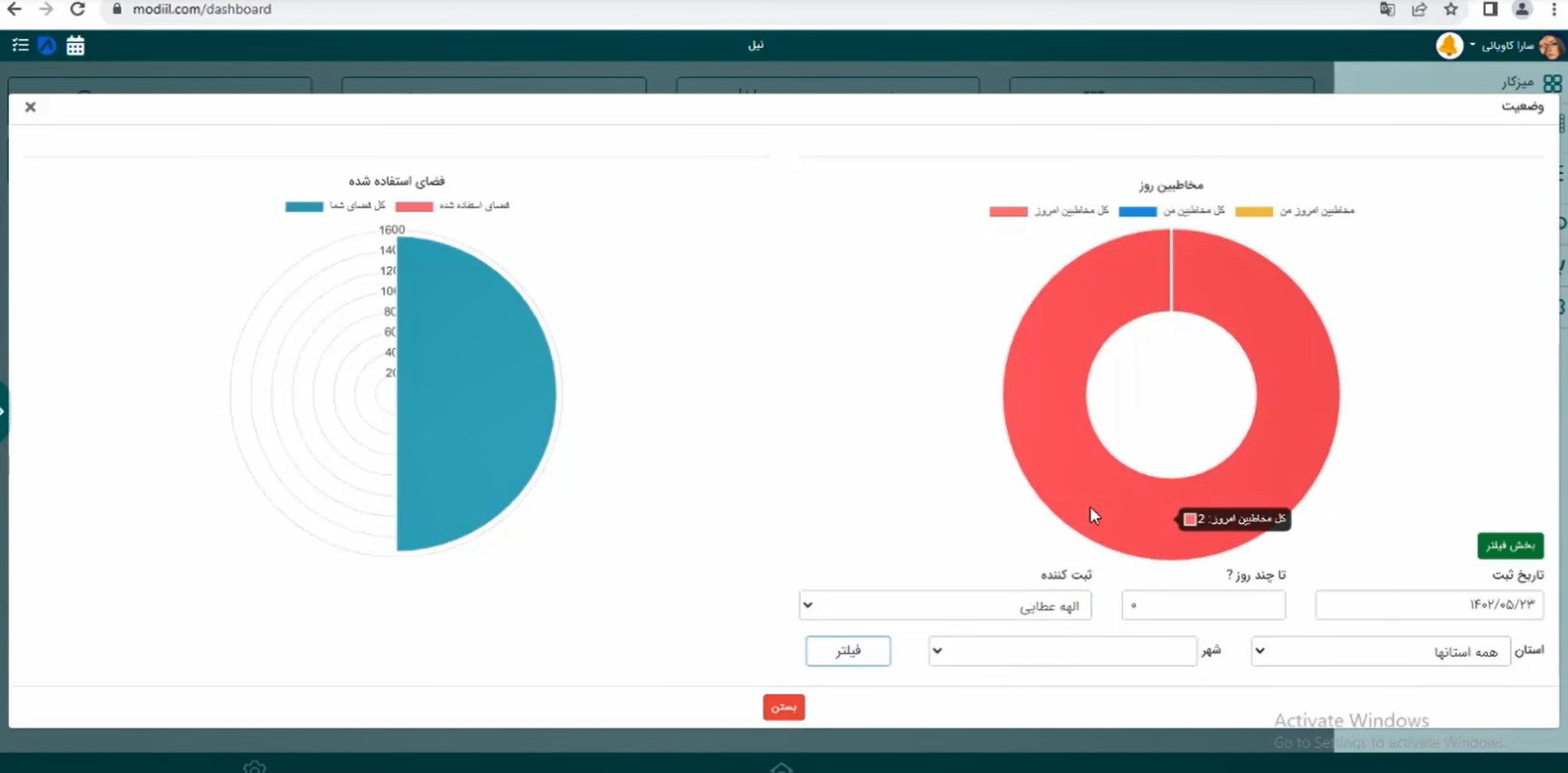Image resolution: width=1568 pixels, height=773 pixels.
Task: Click the user profile avatar photo
Action: click(1551, 46)
